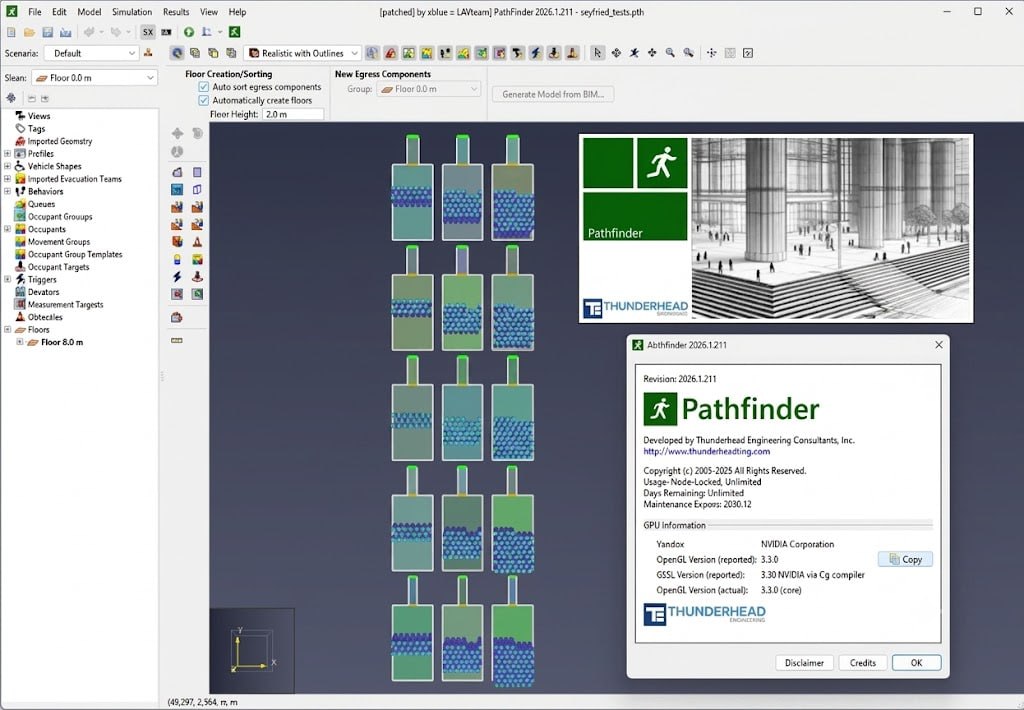This screenshot has height=710, width=1024.
Task: Click the green Run Simulation icon
Action: point(189,32)
